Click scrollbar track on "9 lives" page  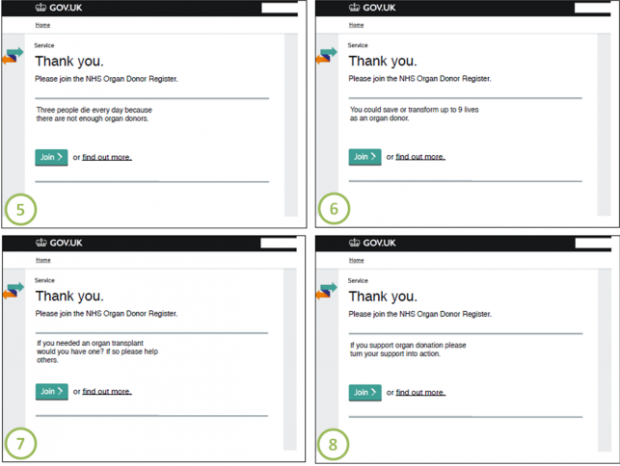604,125
